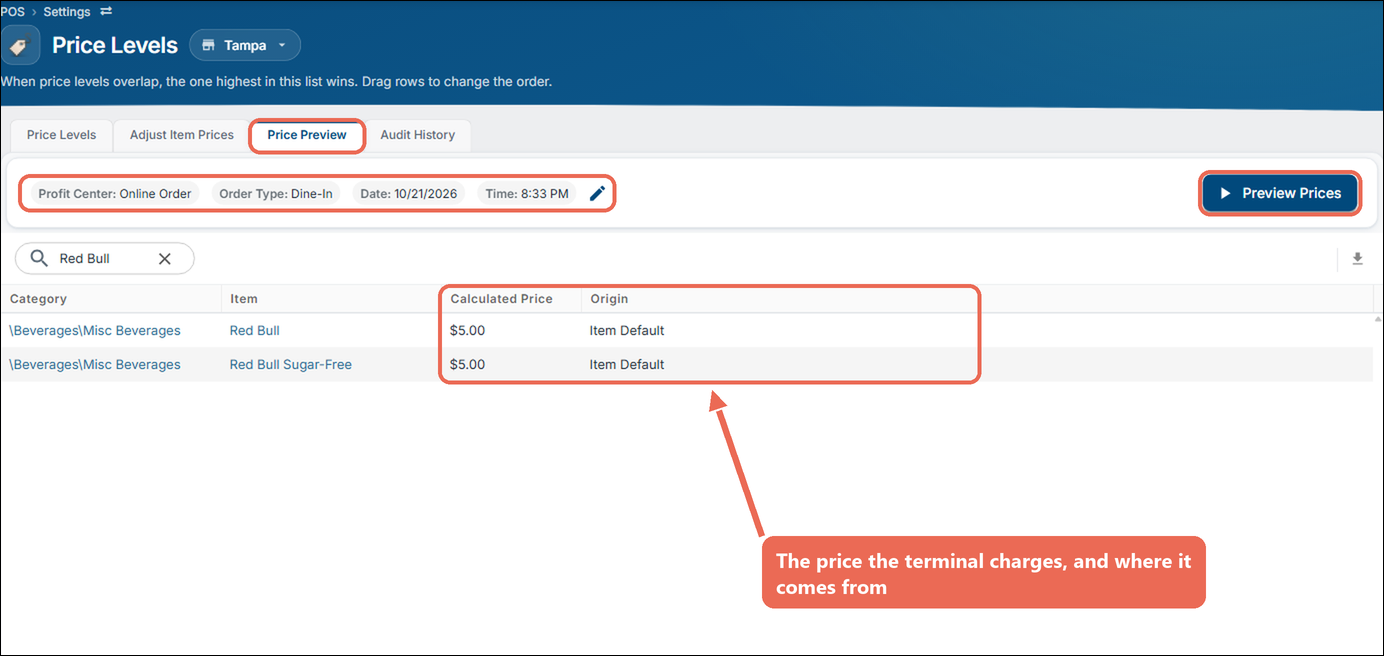Open the Tampa location dropdown
This screenshot has height=656, width=1384.
[245, 46]
